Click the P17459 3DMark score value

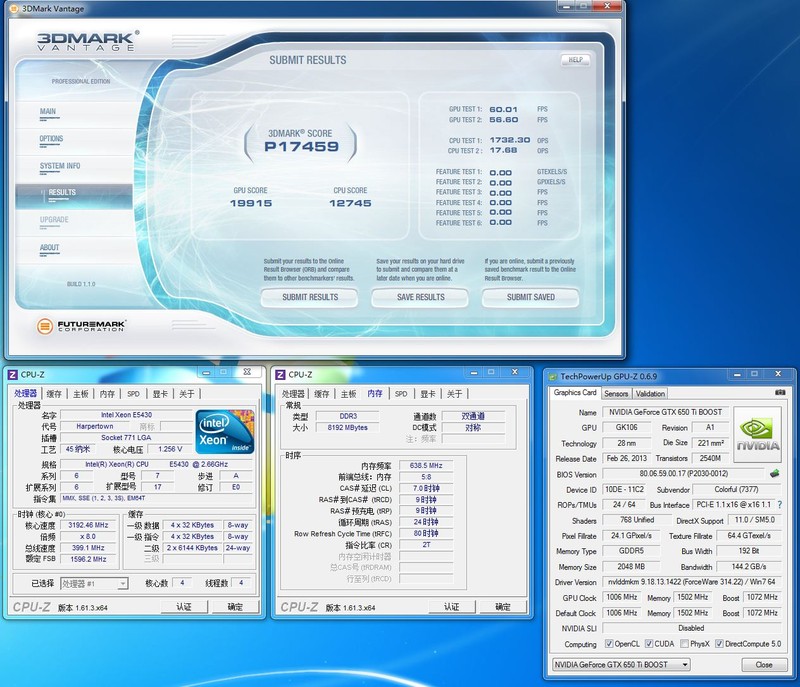[x=301, y=147]
